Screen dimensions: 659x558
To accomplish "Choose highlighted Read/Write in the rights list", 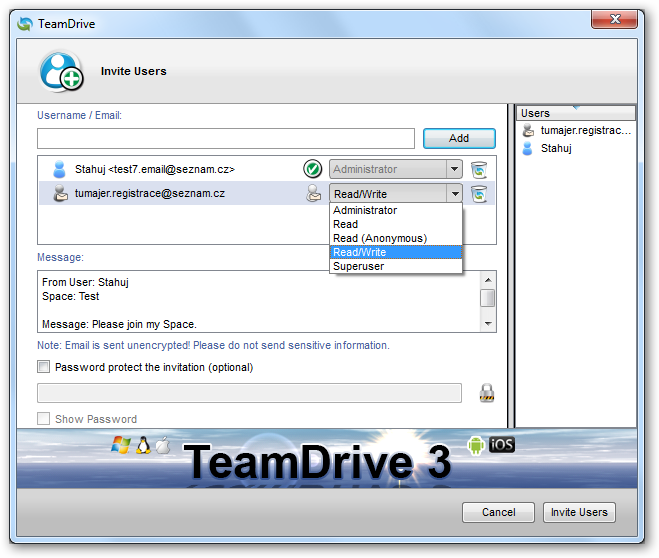I will coord(395,252).
